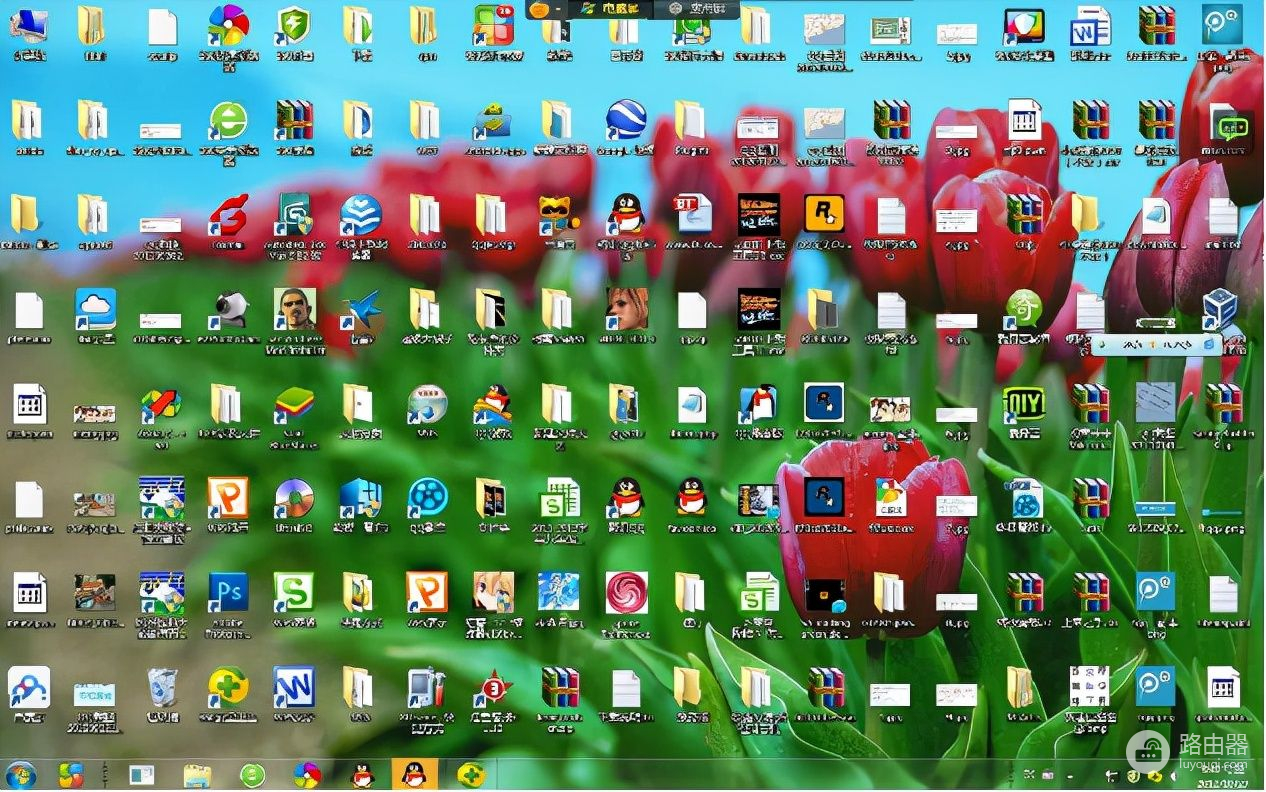Open the Recycle Bin on the desktop
Viewport: 1266px width, 792px height.
[x=161, y=687]
